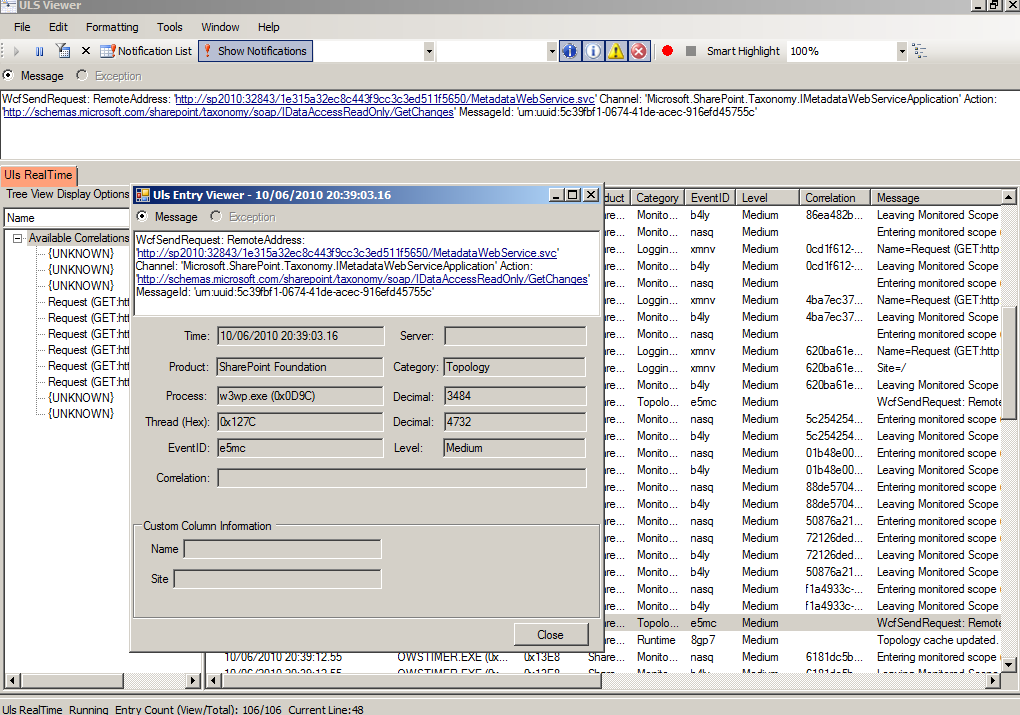Open the Help menu
The image size is (1020, 715).
(x=268, y=27)
